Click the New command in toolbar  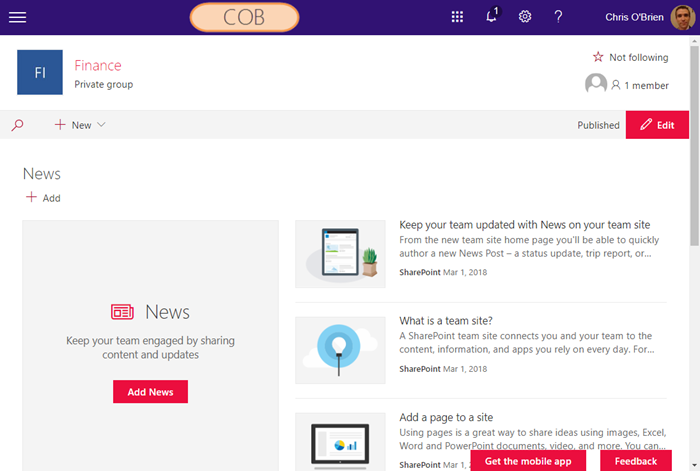click(x=80, y=125)
